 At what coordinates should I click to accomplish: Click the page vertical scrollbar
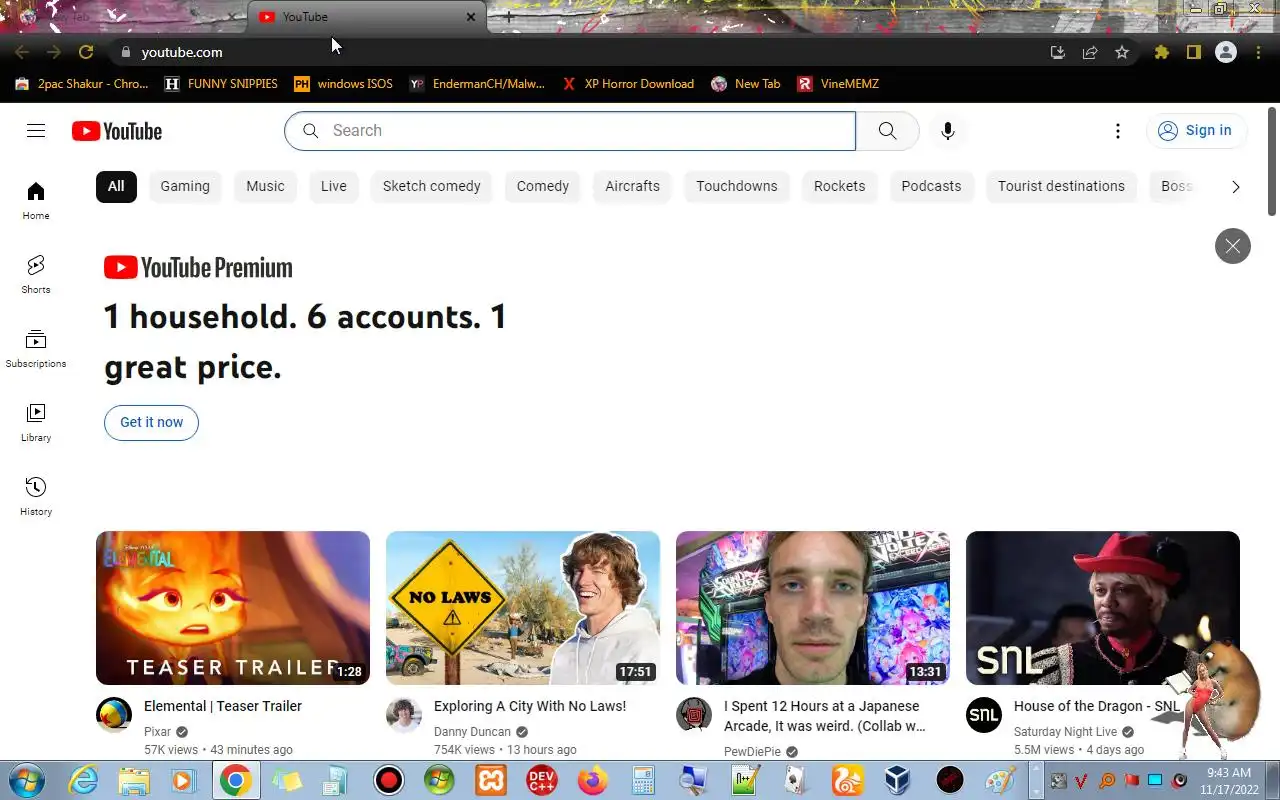pos(1272,160)
